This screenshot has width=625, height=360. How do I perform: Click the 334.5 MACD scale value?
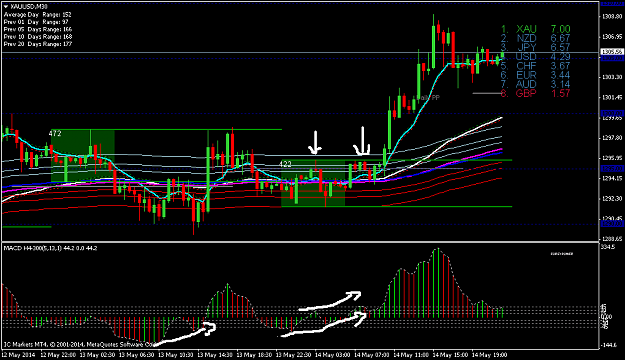click(x=608, y=247)
